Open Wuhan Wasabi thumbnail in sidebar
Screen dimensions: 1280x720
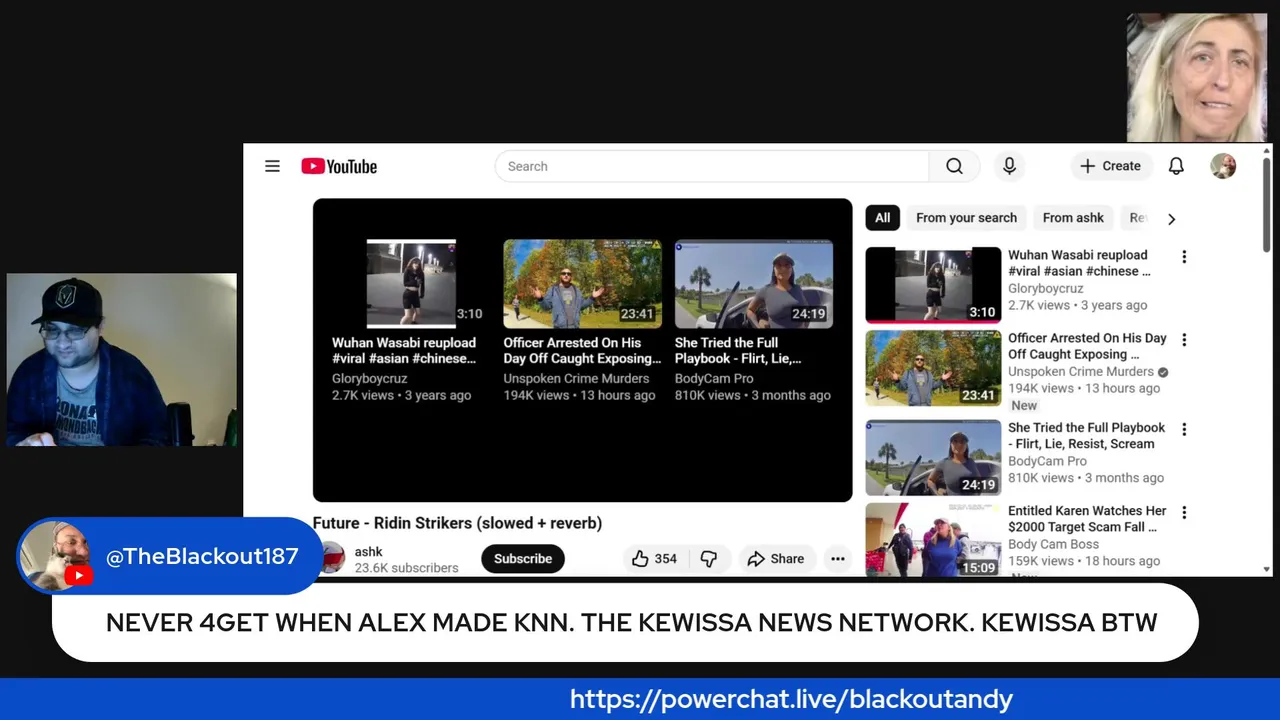coord(933,285)
